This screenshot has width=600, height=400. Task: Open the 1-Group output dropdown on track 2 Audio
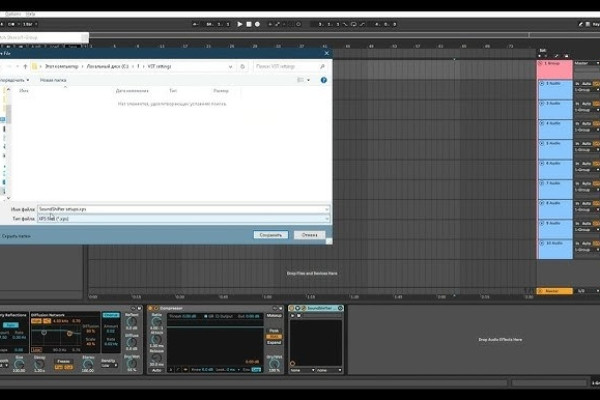[x=587, y=90]
